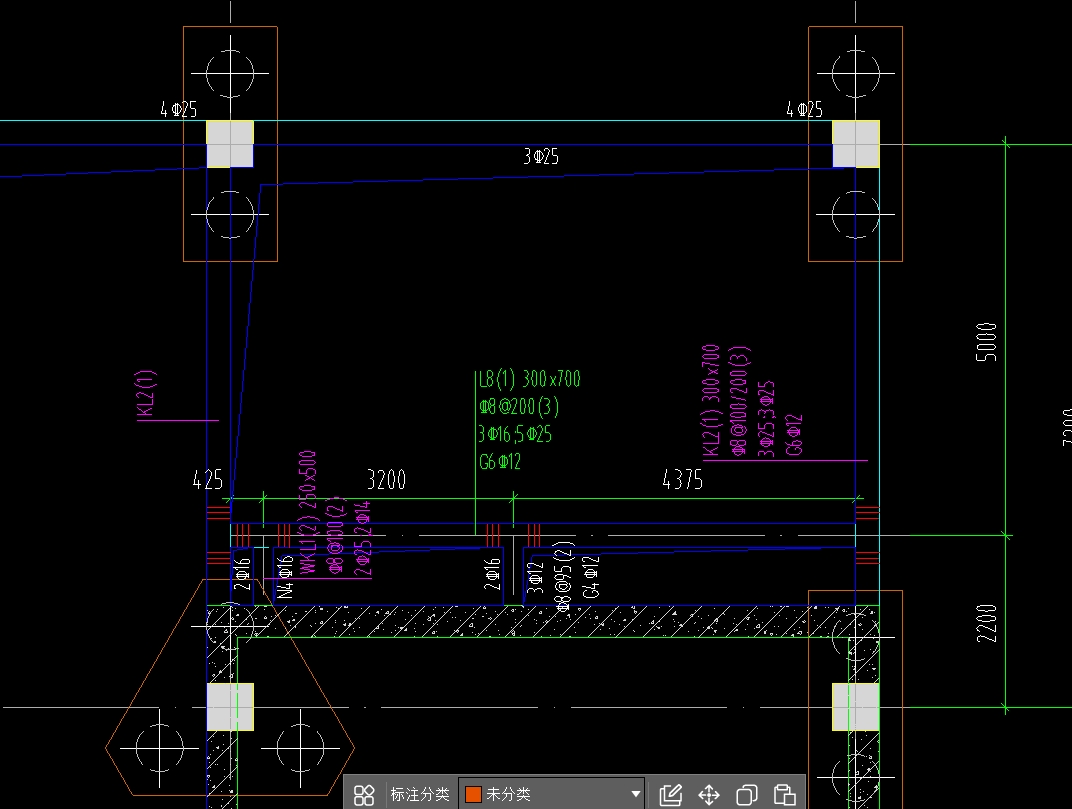Click the 4375 dimension value
1072x809 pixels.
pos(682,479)
